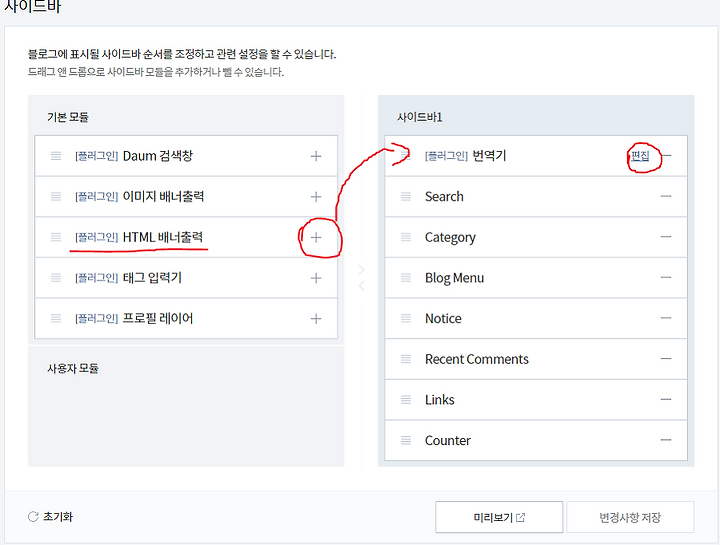Grab the drag handle of Counter
Image resolution: width=720 pixels, height=545 pixels.
[x=406, y=440]
